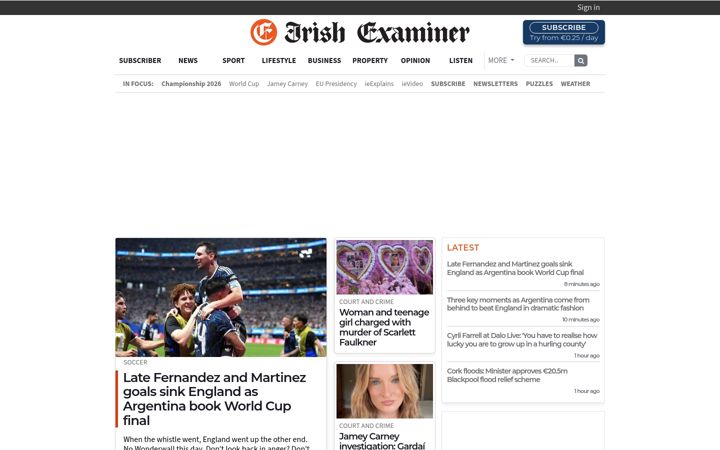Screen dimensions: 720x450
Task: Open the SUBSCRIBER menu item
Action: tap(140, 61)
